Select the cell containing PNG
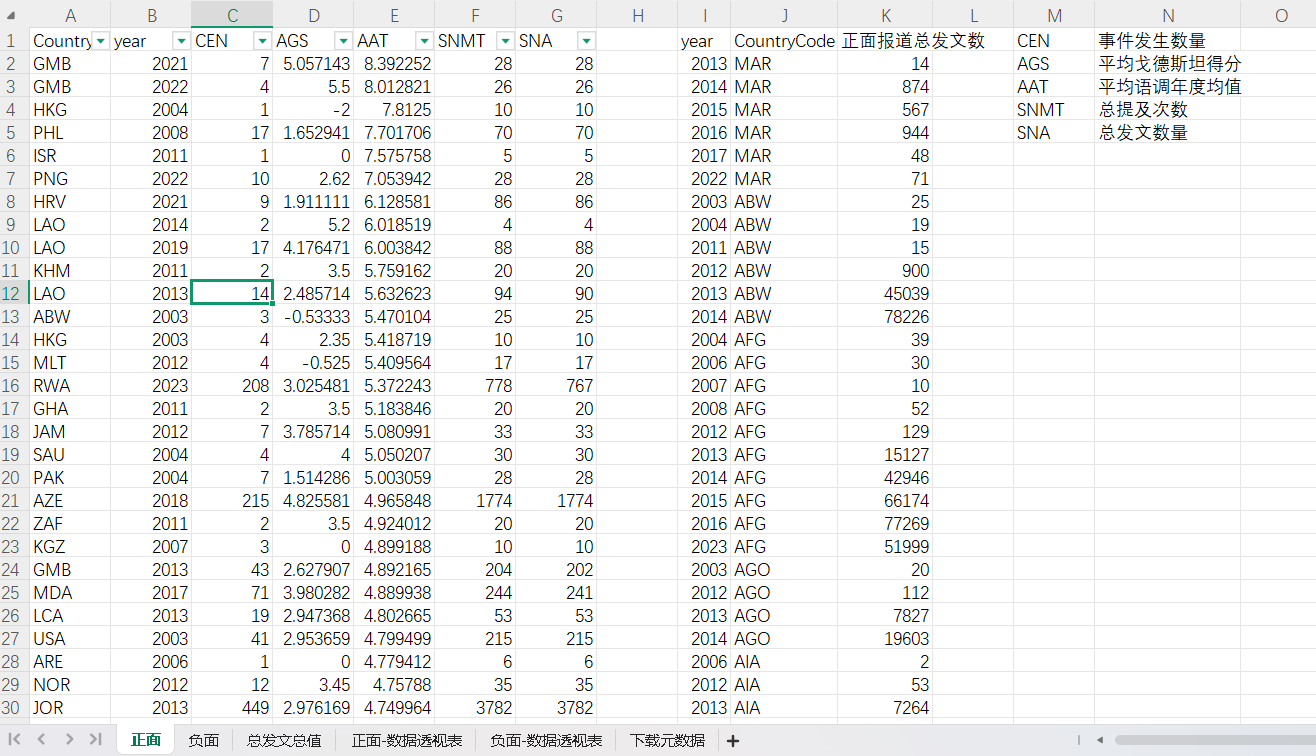Screen dimensions: 1316x756 pos(70,179)
